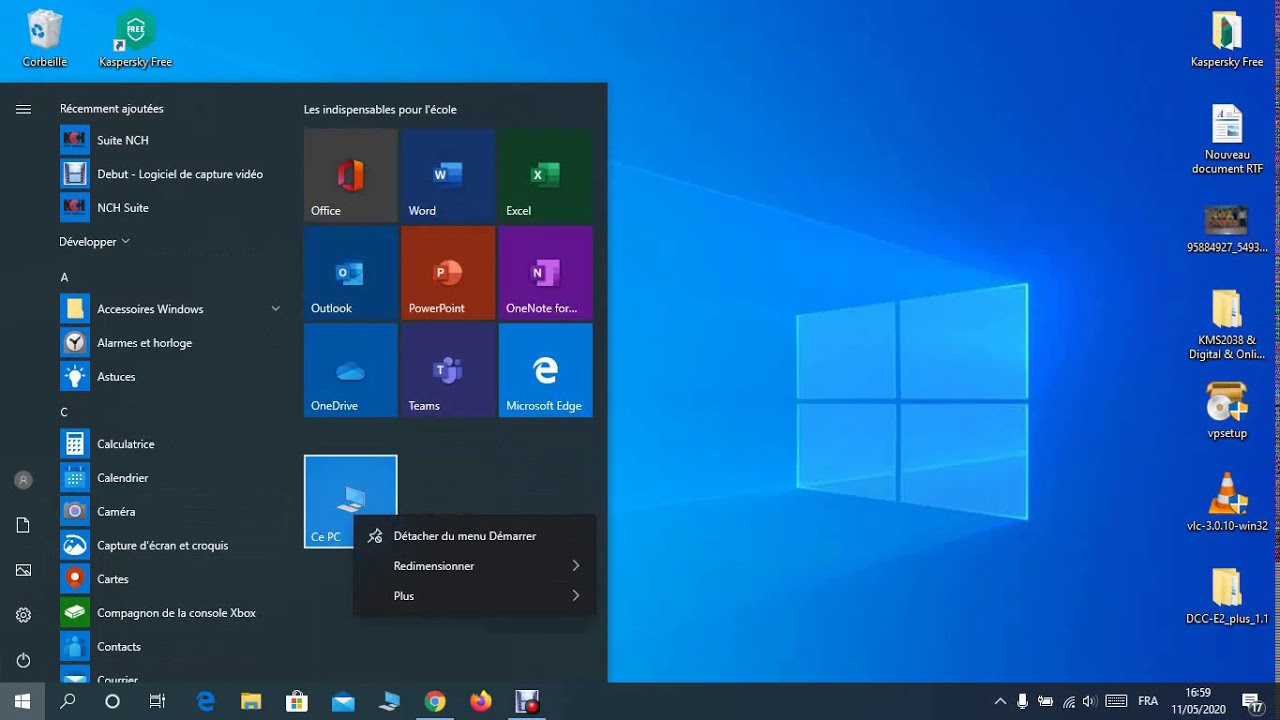The height and width of the screenshot is (720, 1280).
Task: Open Documents icon in Start sidebar
Action: (x=23, y=525)
